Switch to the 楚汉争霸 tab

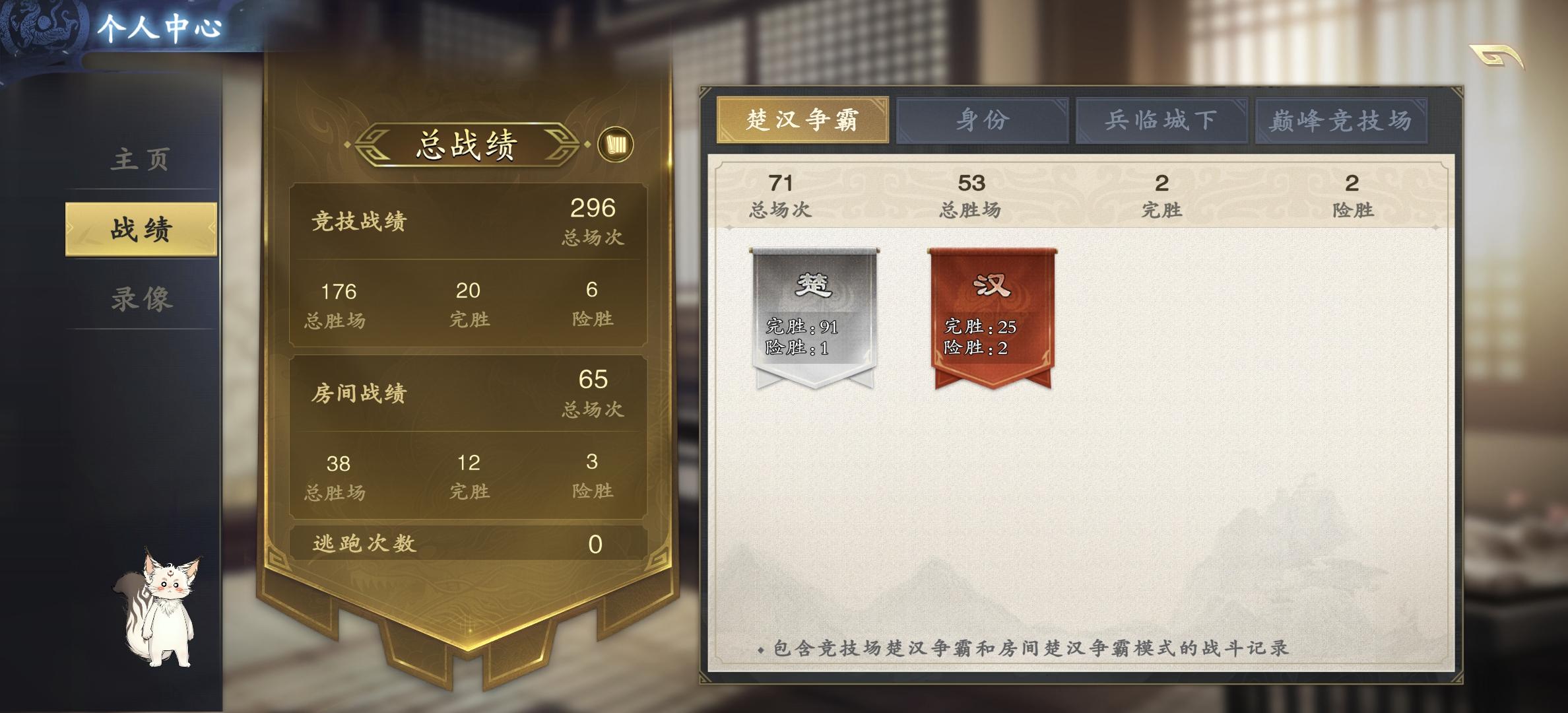(802, 120)
